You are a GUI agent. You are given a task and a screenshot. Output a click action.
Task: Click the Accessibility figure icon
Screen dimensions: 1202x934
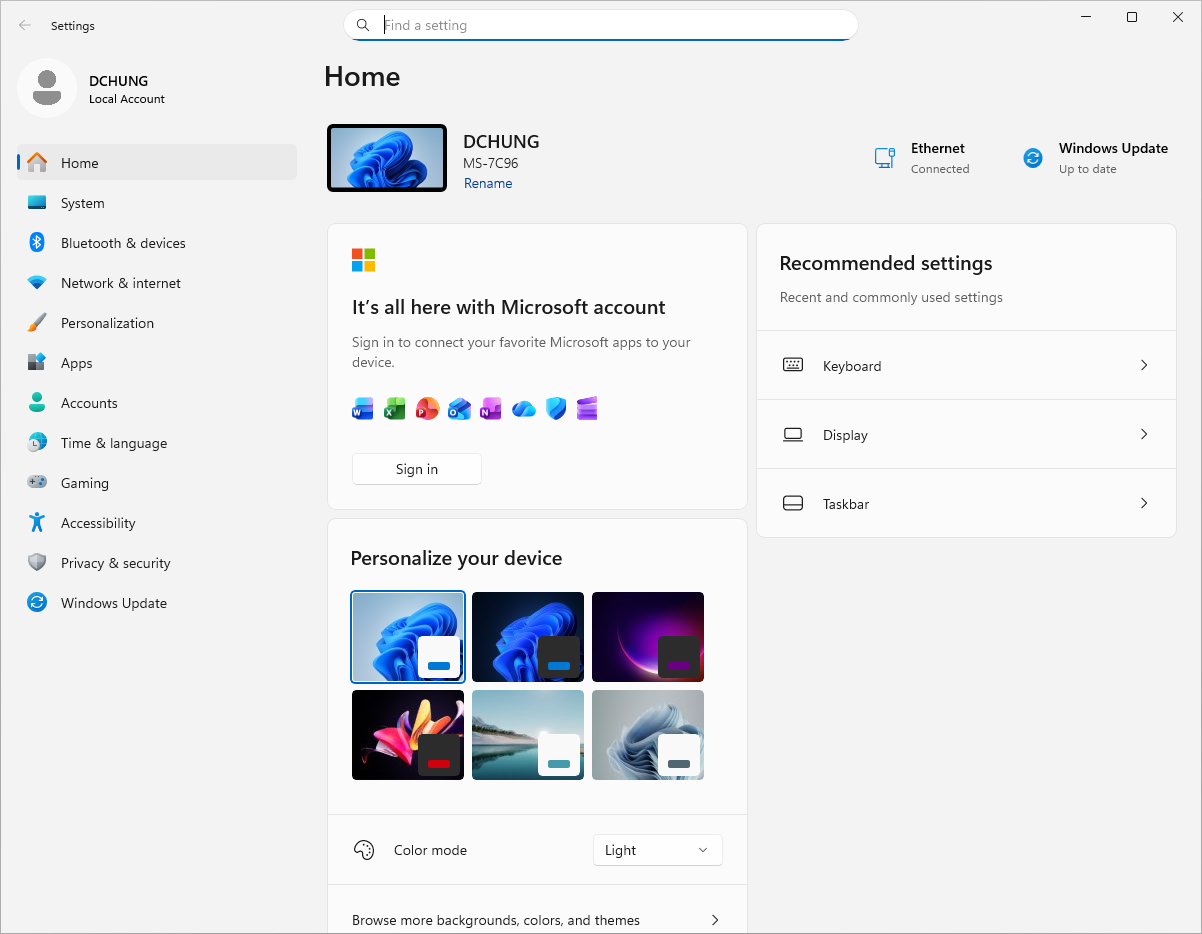click(x=37, y=522)
